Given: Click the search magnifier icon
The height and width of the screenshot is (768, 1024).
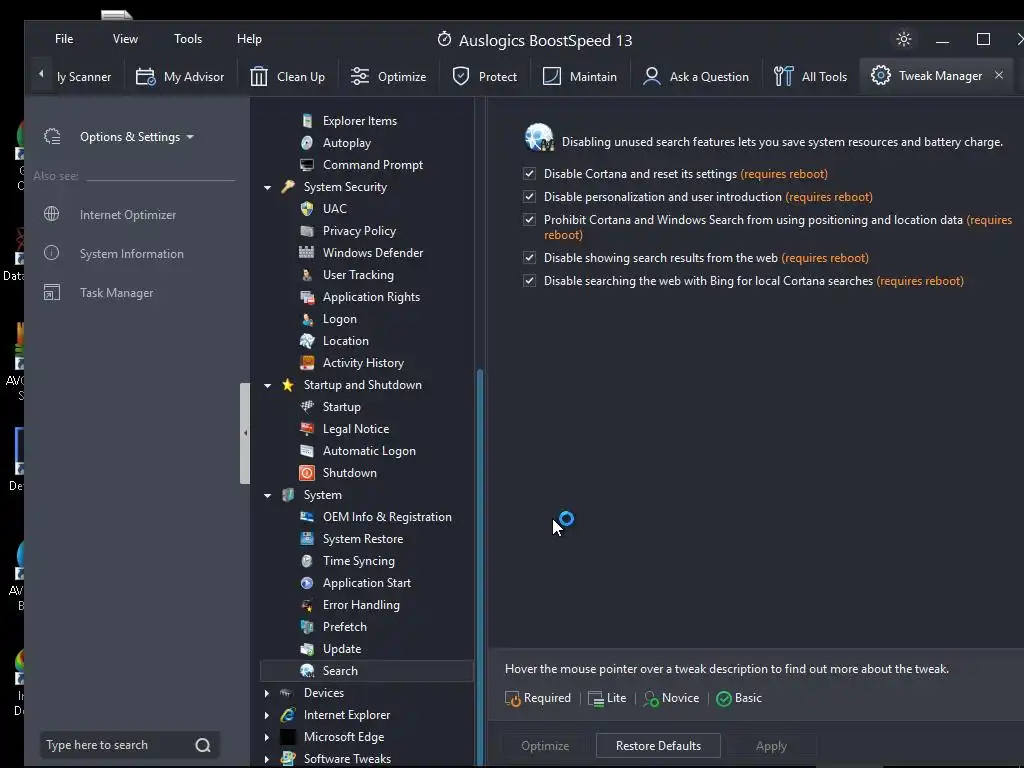Looking at the screenshot, I should (x=203, y=745).
